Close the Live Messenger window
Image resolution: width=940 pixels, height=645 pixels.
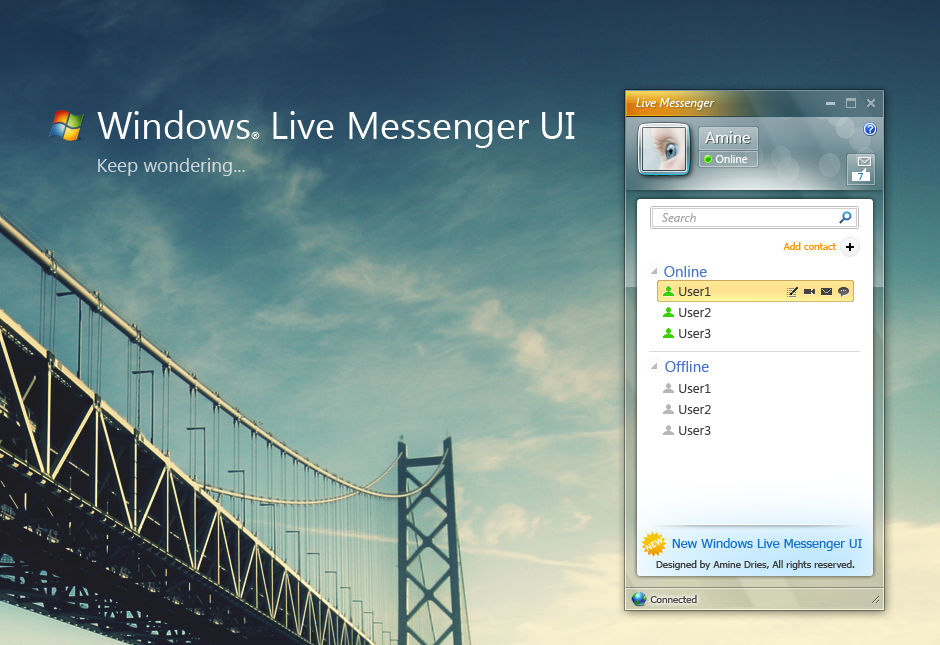[871, 103]
